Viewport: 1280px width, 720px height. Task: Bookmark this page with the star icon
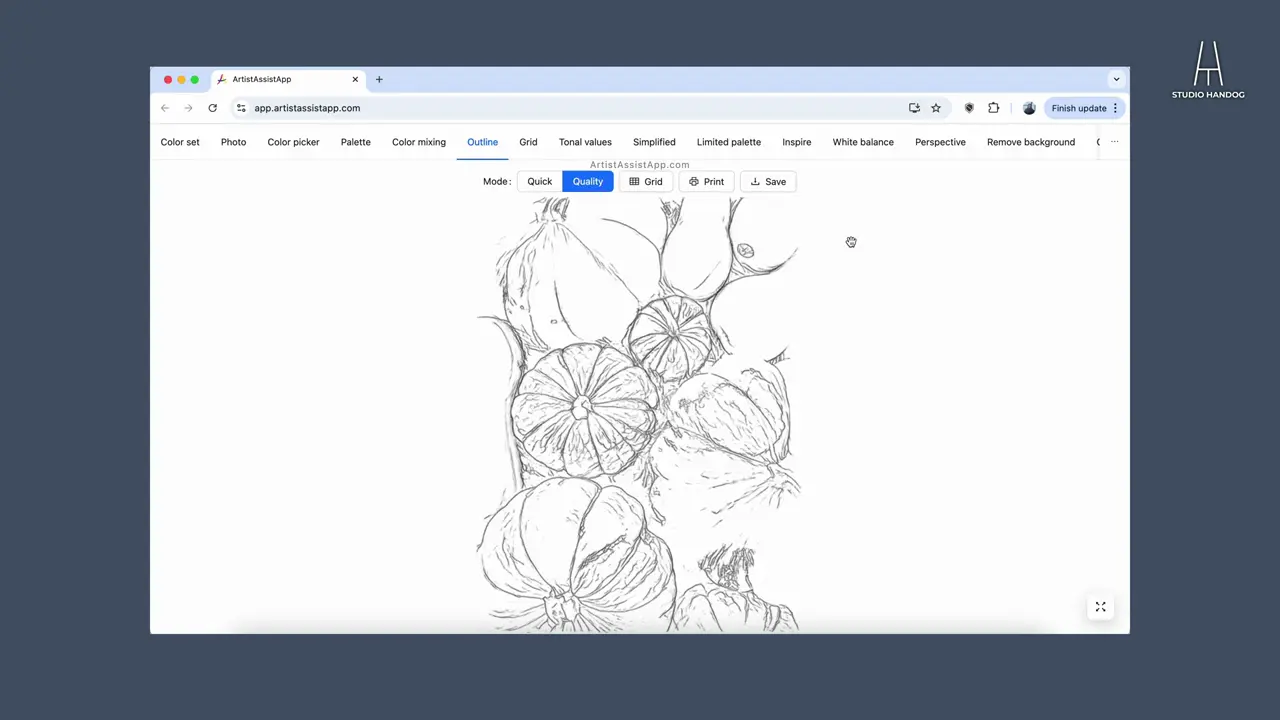[936, 108]
